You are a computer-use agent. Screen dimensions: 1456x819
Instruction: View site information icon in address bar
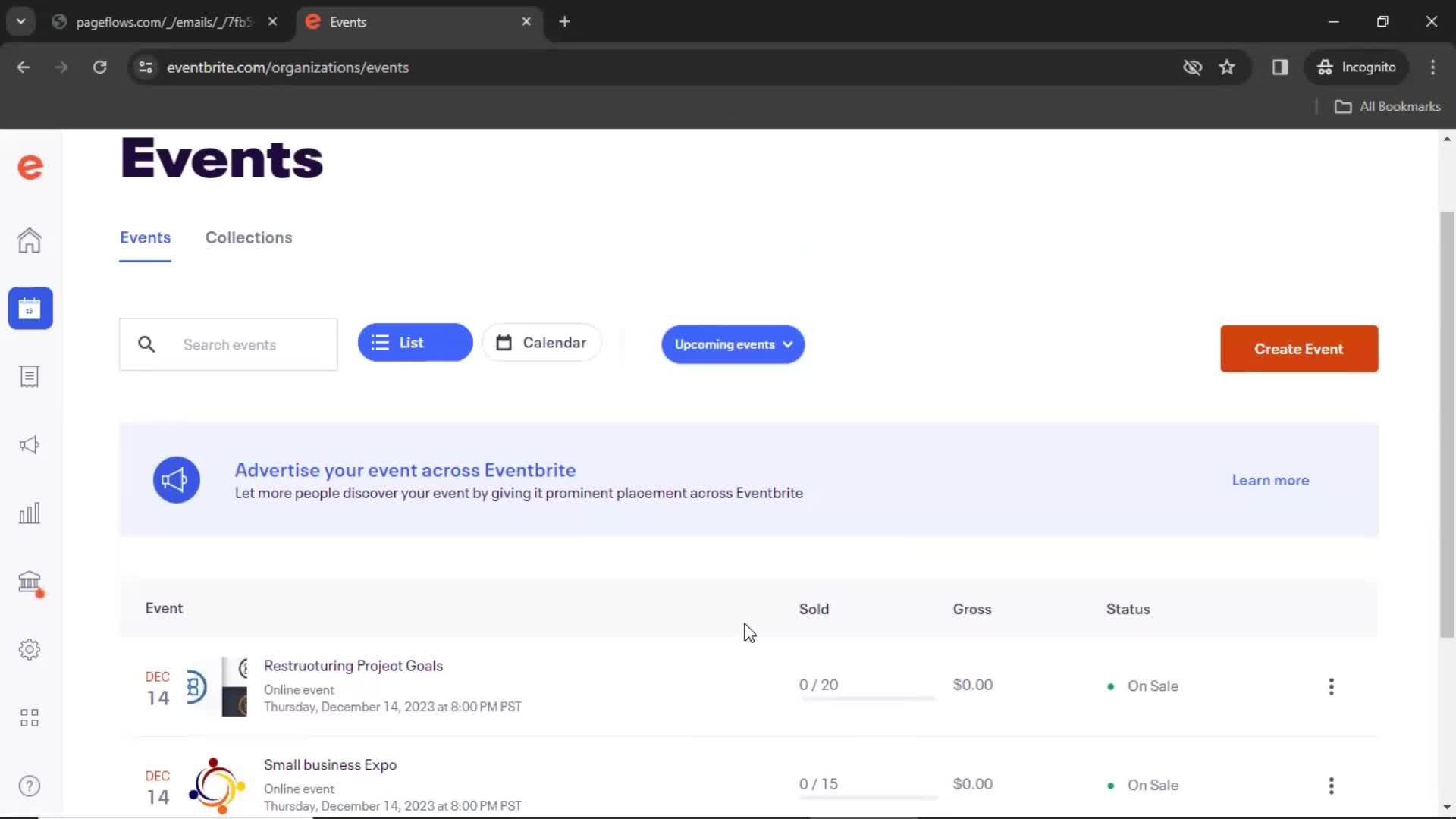(x=146, y=67)
